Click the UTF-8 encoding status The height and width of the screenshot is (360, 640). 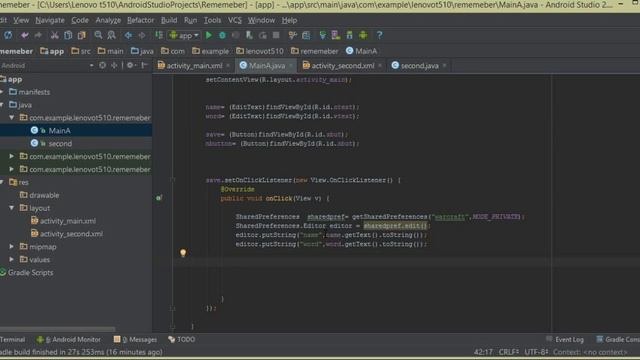pyautogui.click(x=536, y=352)
